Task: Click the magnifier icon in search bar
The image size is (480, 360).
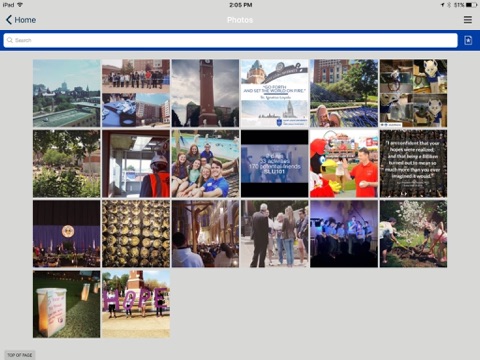Action: pos(10,40)
